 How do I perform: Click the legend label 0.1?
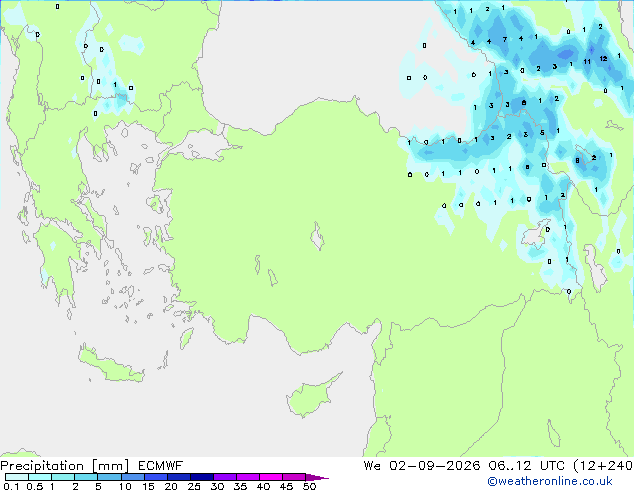coord(11,486)
